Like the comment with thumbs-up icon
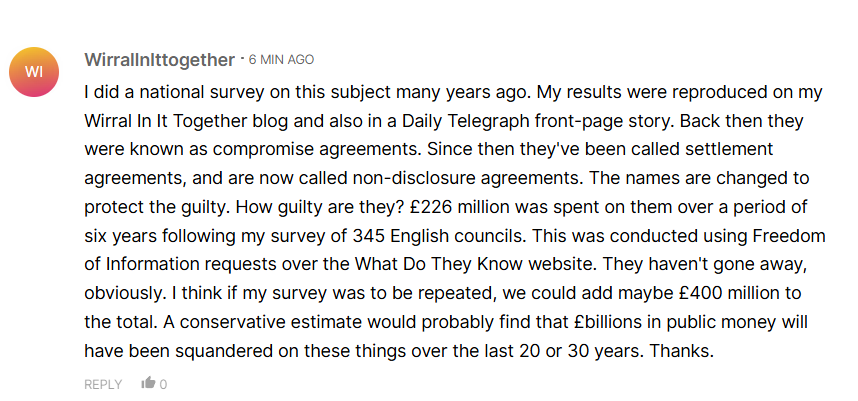Image resolution: width=858 pixels, height=401 pixels. [149, 383]
